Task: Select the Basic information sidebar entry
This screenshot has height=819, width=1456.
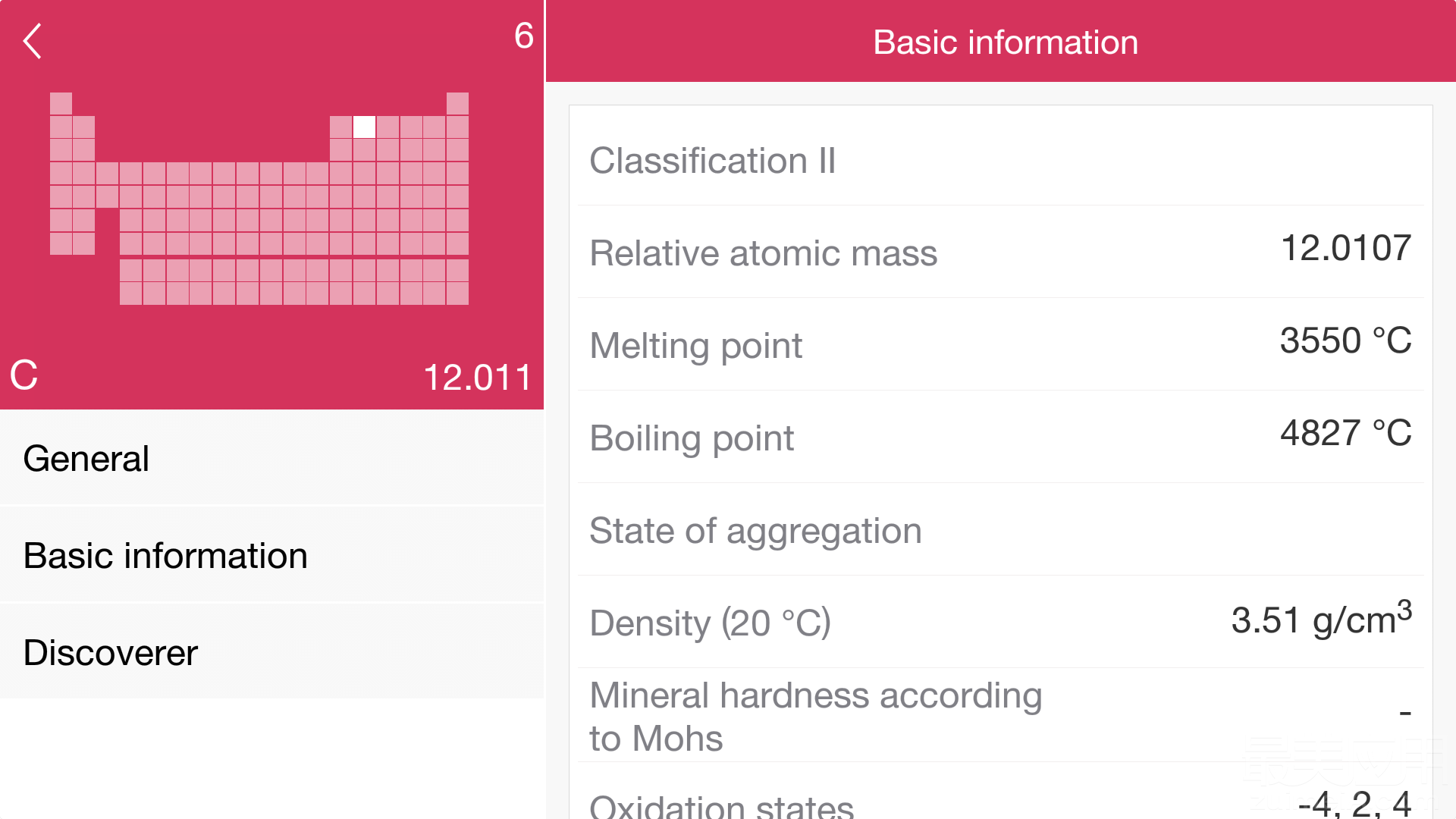Action: coord(165,555)
